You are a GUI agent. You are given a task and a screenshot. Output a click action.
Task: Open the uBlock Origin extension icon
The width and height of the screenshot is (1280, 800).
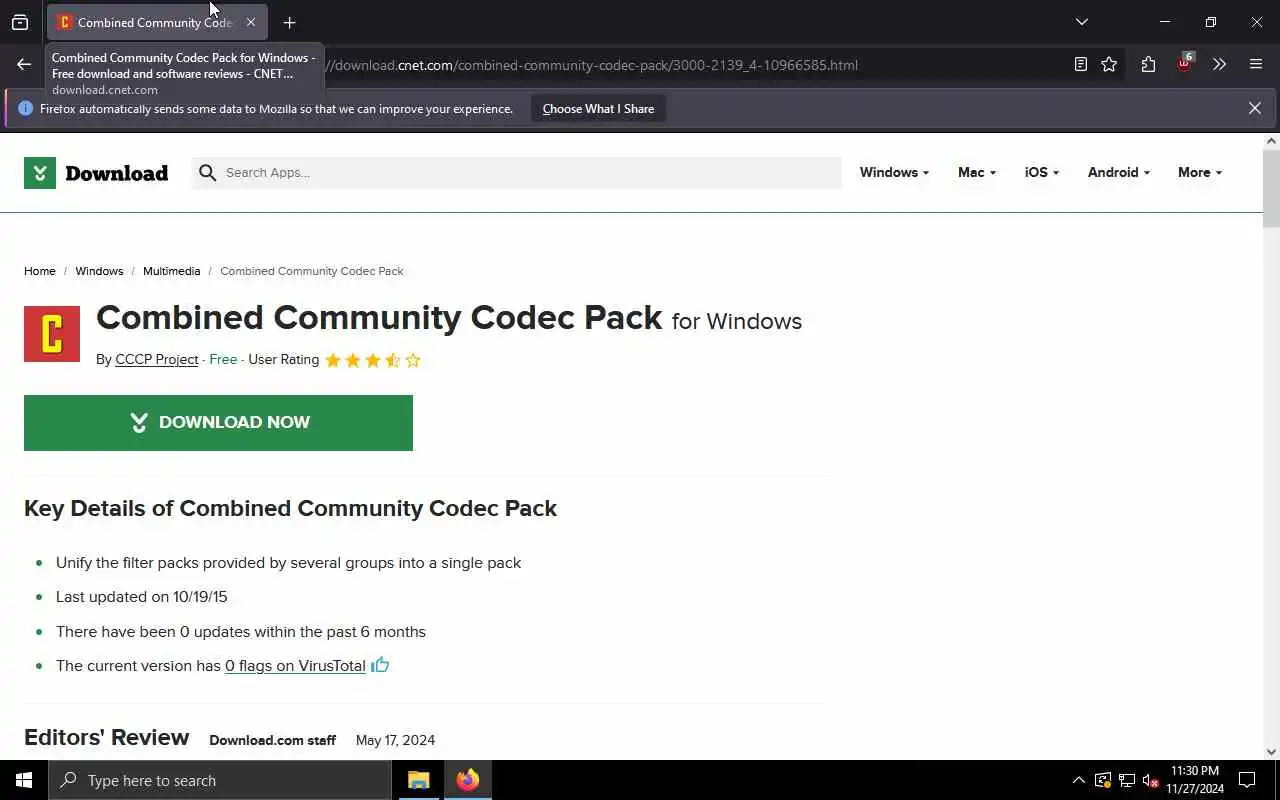[1184, 63]
